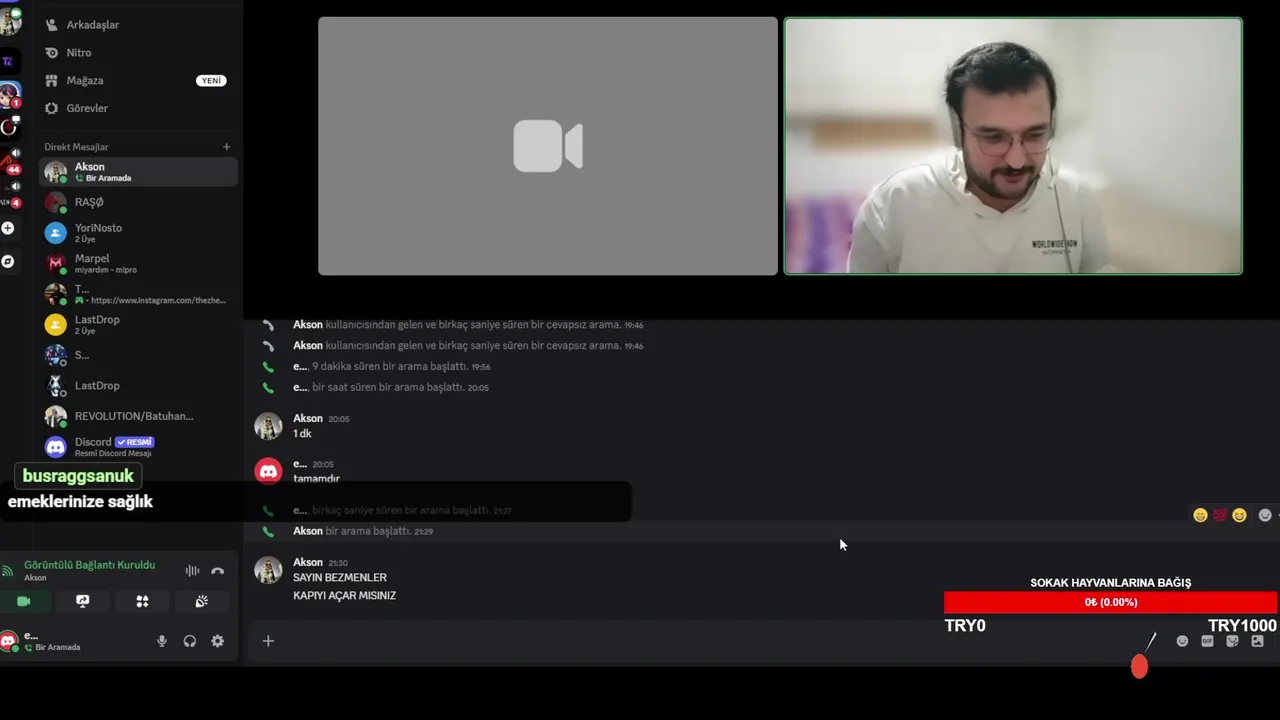Screen dimensions: 1280x720
Task: Hang up the call with Akson
Action: click(218, 570)
